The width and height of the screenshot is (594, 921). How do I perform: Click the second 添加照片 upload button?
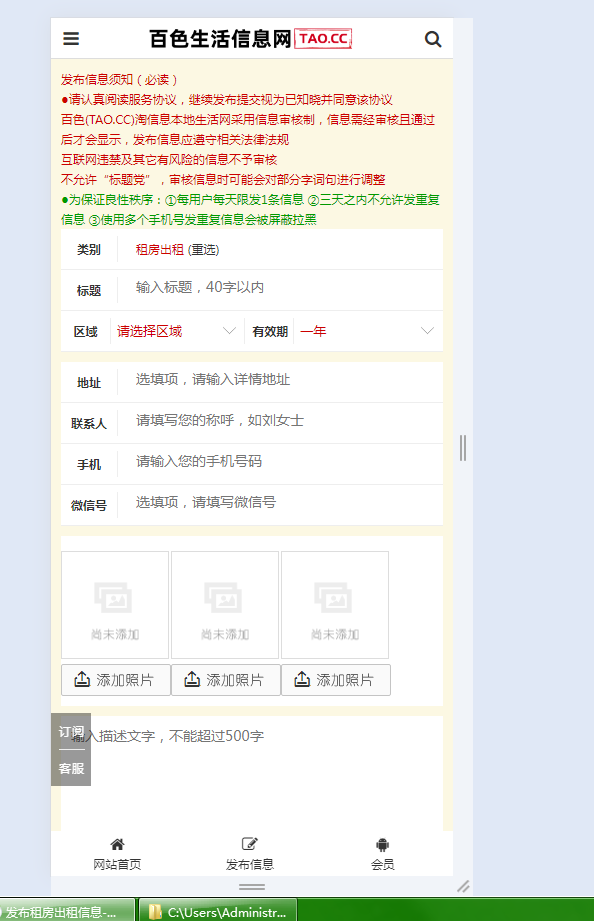[x=226, y=680]
